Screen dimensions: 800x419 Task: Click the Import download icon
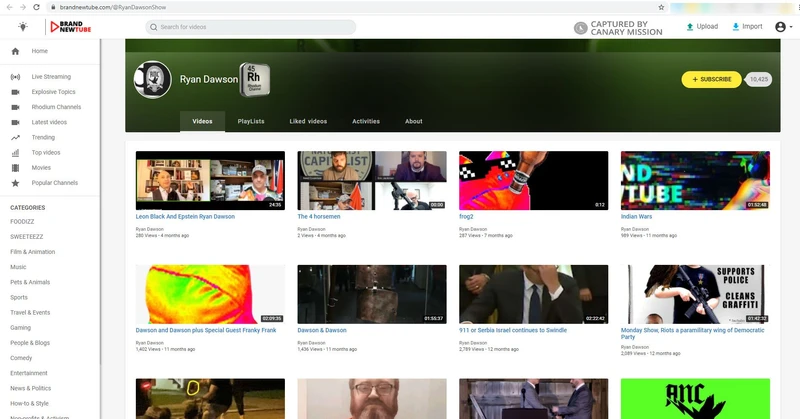pos(735,27)
